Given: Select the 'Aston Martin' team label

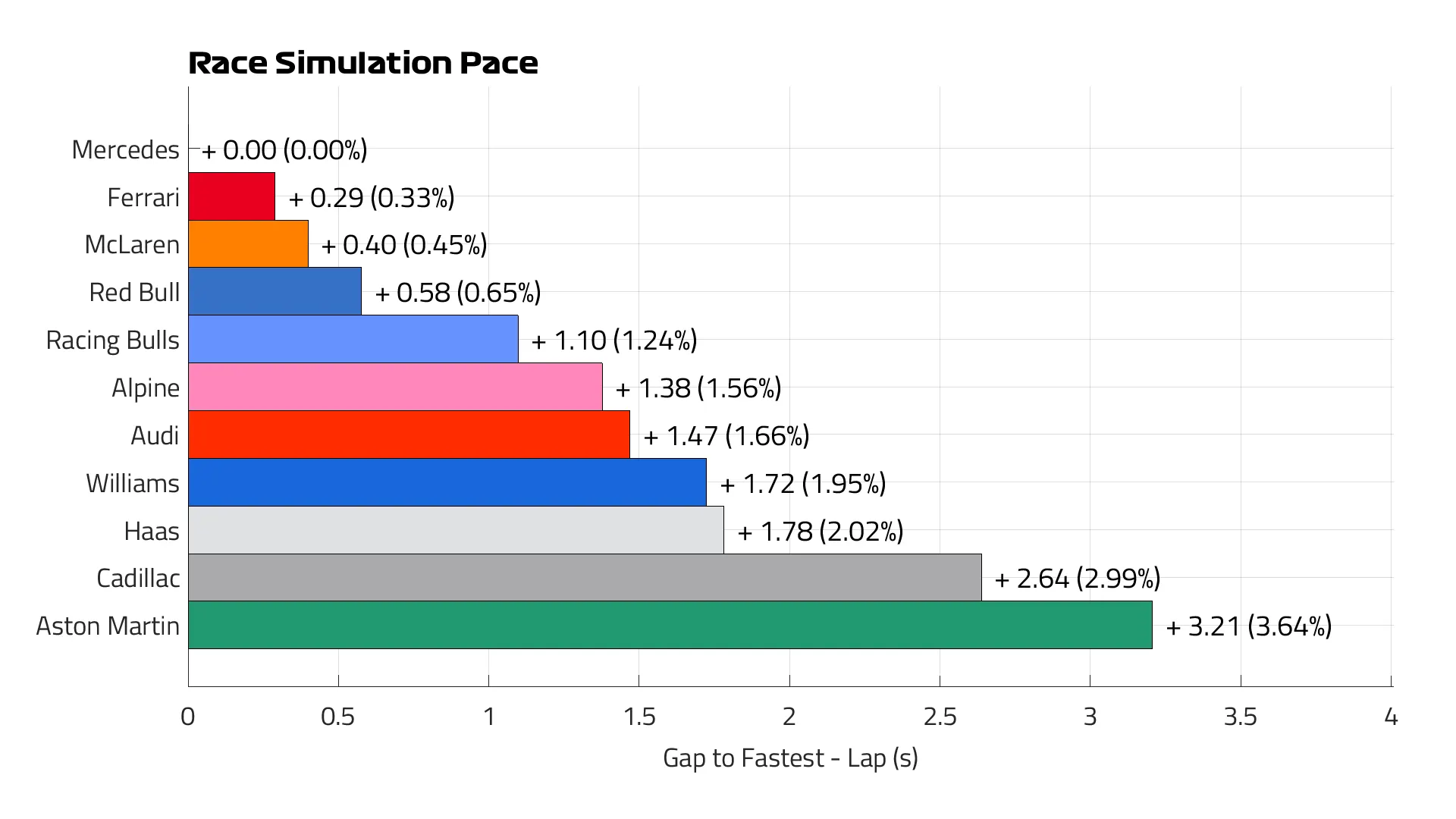Looking at the screenshot, I should [x=108, y=626].
